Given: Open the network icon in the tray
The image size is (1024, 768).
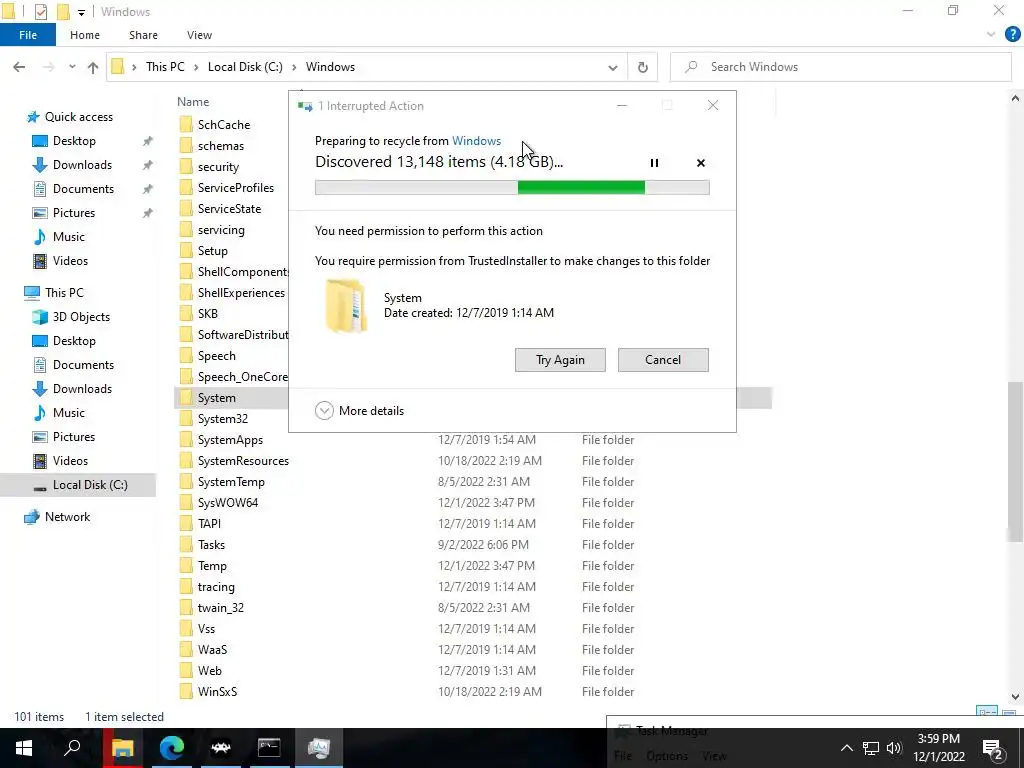Looking at the screenshot, I should point(871,748).
